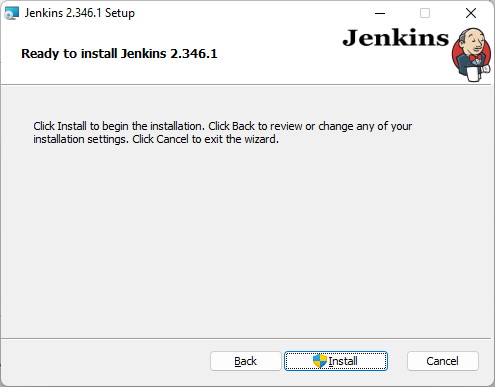Open the installer icon system menu
The width and height of the screenshot is (495, 387).
pyautogui.click(x=11, y=13)
